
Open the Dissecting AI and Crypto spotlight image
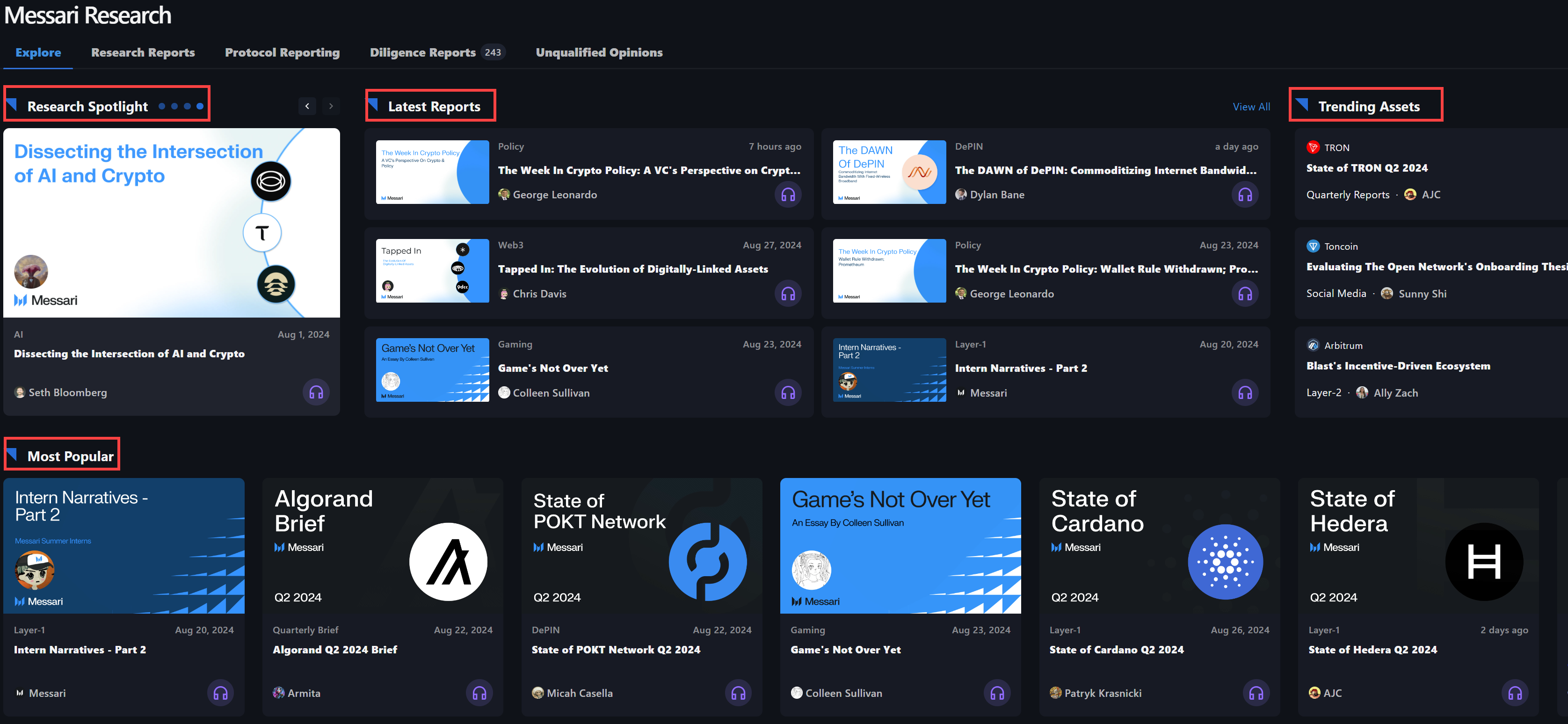click(x=172, y=223)
